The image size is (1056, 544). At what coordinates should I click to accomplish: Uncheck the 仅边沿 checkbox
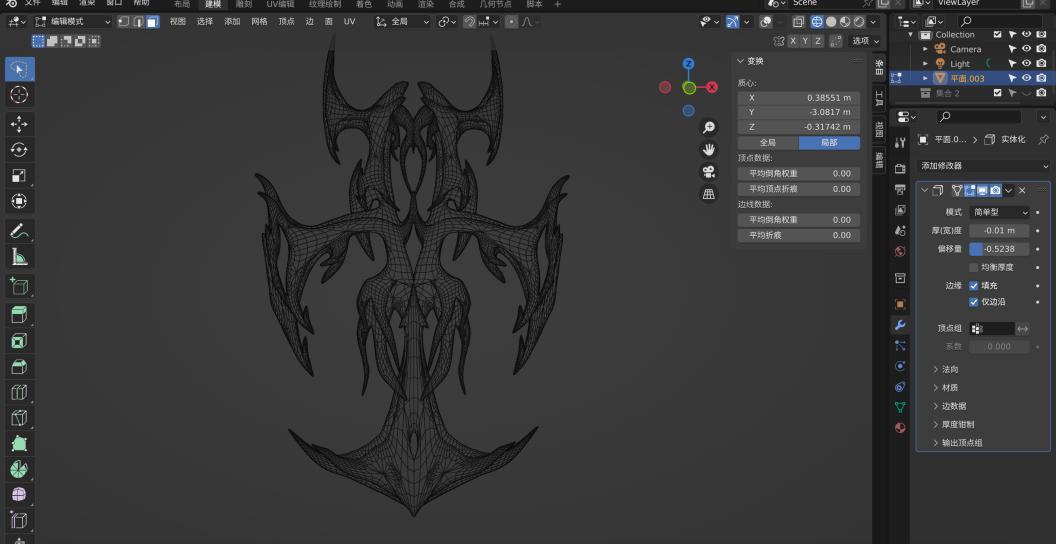tap(974, 302)
